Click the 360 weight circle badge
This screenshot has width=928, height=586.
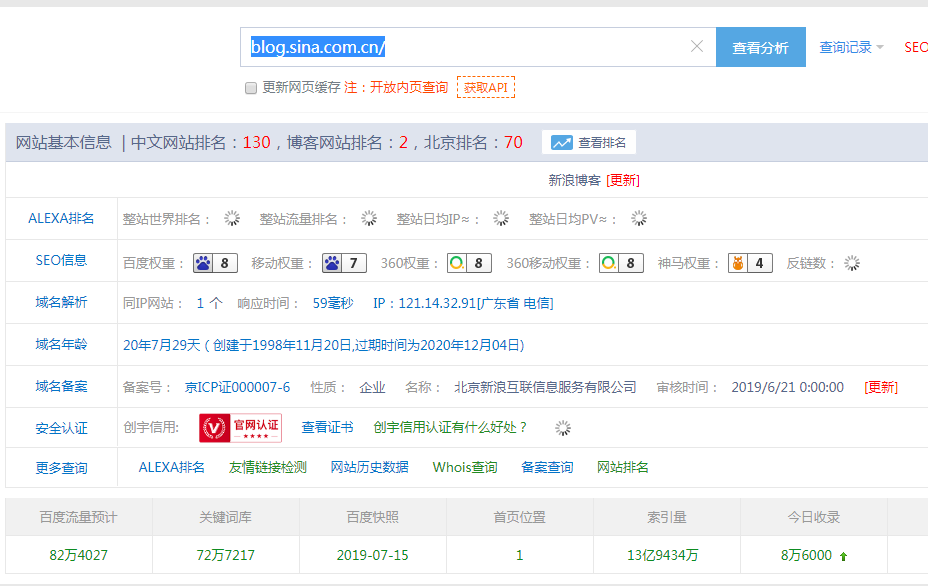click(x=469, y=264)
